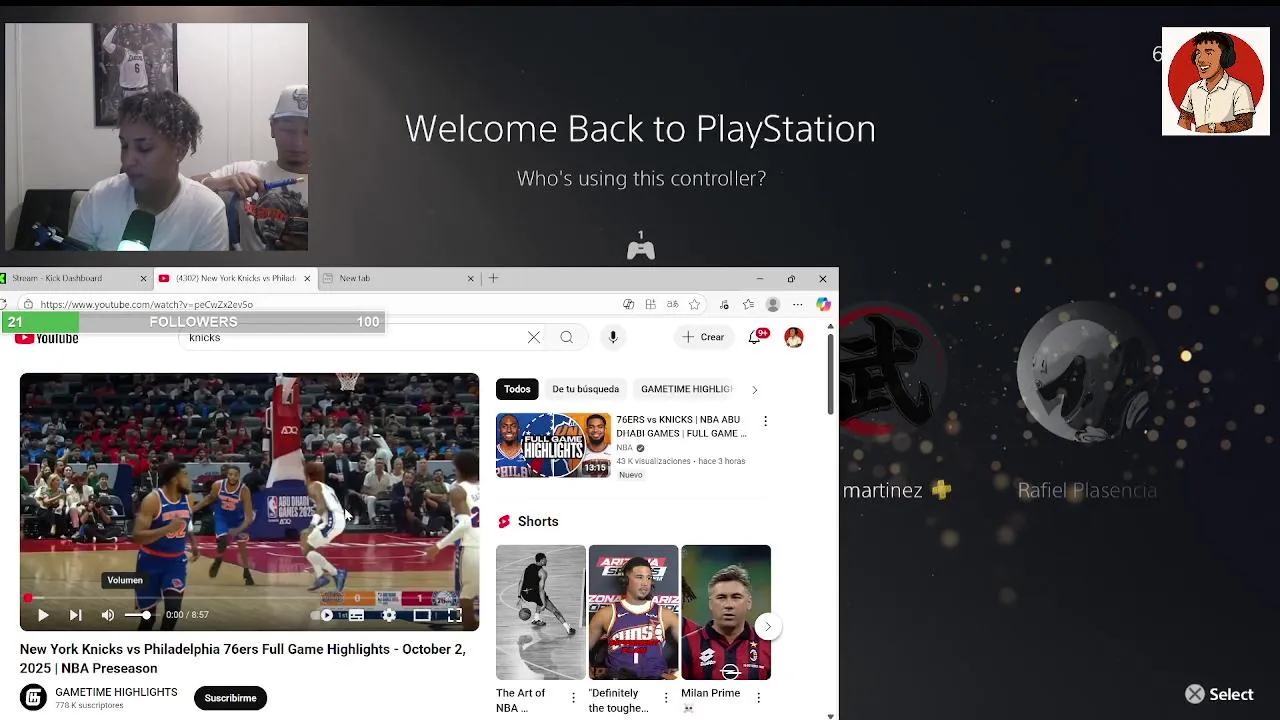This screenshot has height=720, width=1280.
Task: Open the video in fullscreen
Action: click(x=454, y=615)
